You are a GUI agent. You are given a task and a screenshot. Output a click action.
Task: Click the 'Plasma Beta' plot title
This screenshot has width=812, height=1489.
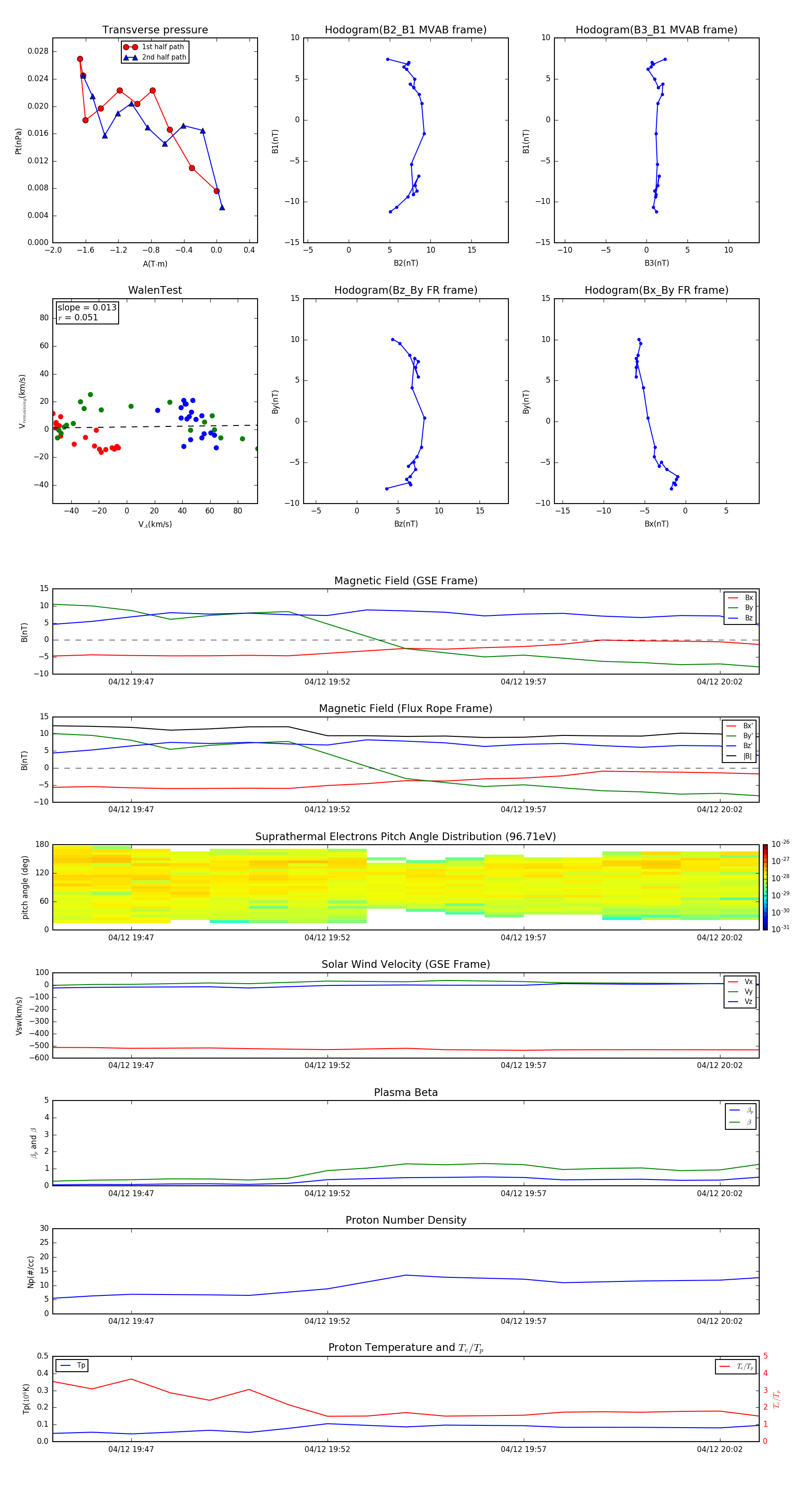click(x=406, y=1092)
